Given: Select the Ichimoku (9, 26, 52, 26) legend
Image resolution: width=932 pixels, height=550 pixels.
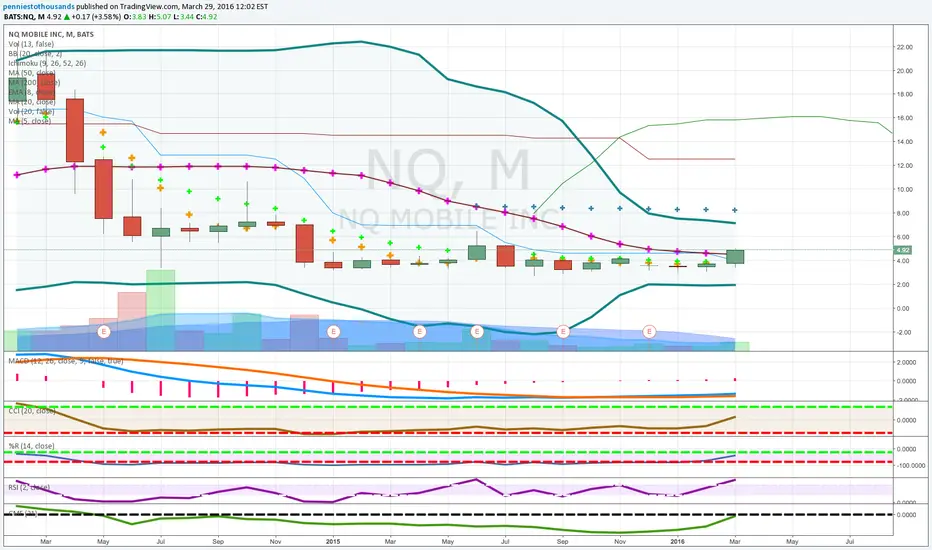Looking at the screenshot, I should pyautogui.click(x=47, y=63).
